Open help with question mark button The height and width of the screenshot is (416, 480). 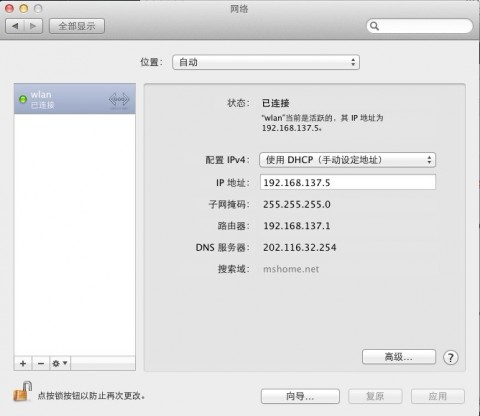(x=451, y=358)
